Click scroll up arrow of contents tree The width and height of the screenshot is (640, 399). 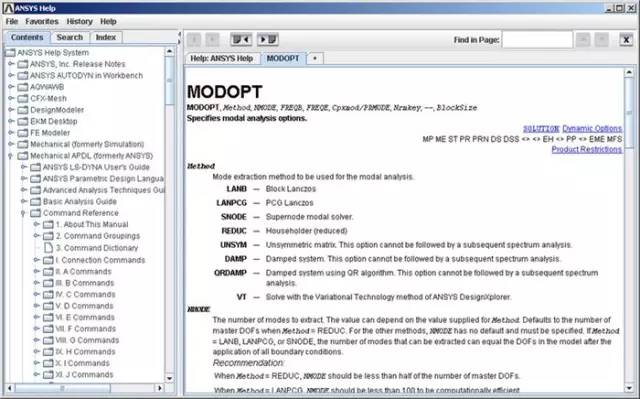169,51
